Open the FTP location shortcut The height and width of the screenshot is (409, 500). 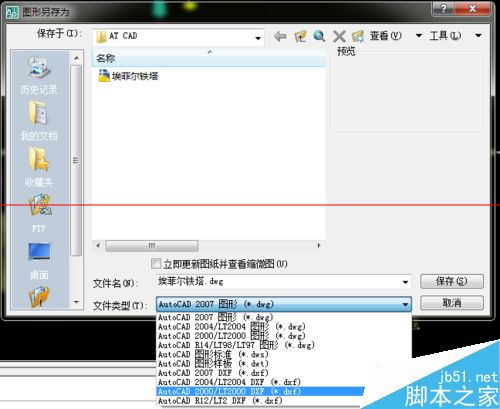[39, 213]
